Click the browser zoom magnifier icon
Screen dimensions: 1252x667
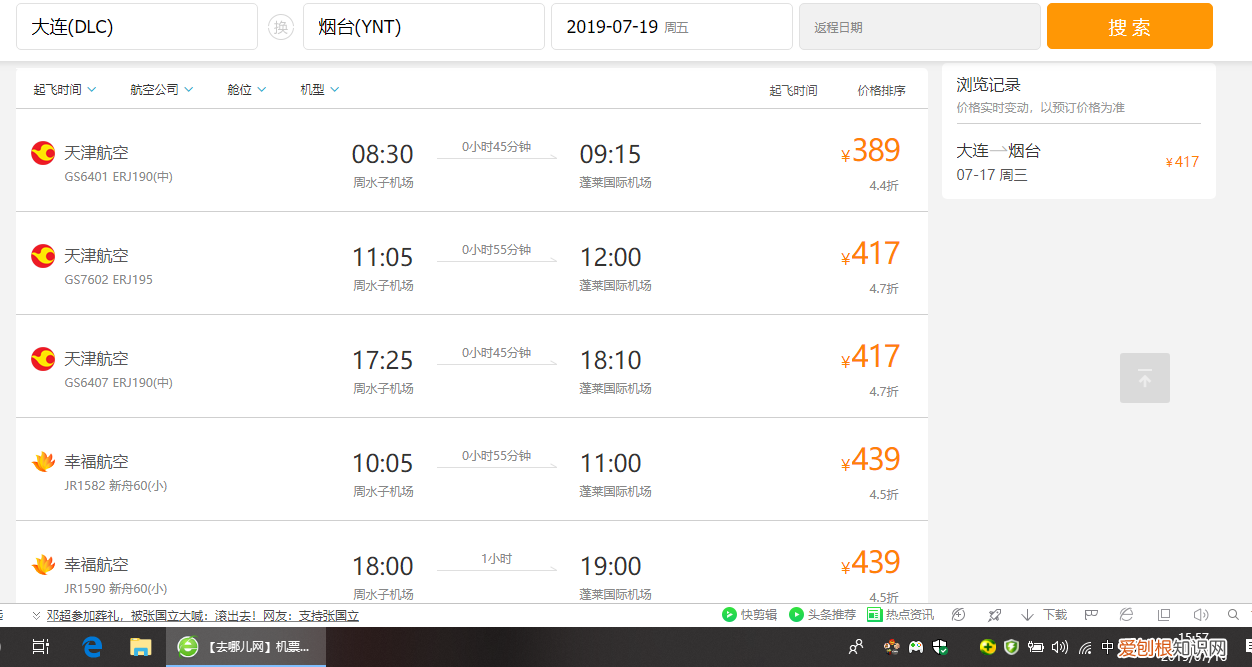pyautogui.click(x=1234, y=615)
